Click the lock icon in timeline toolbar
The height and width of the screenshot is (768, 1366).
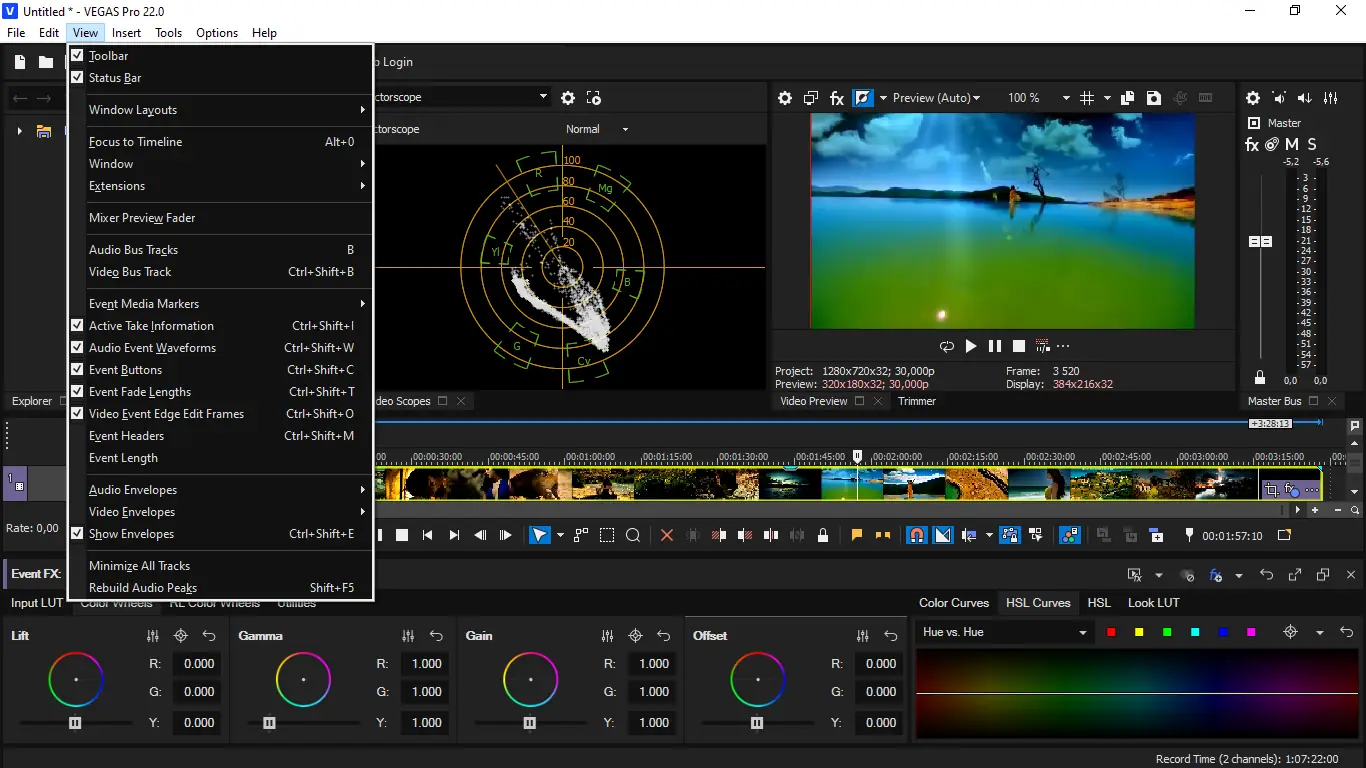click(x=823, y=535)
